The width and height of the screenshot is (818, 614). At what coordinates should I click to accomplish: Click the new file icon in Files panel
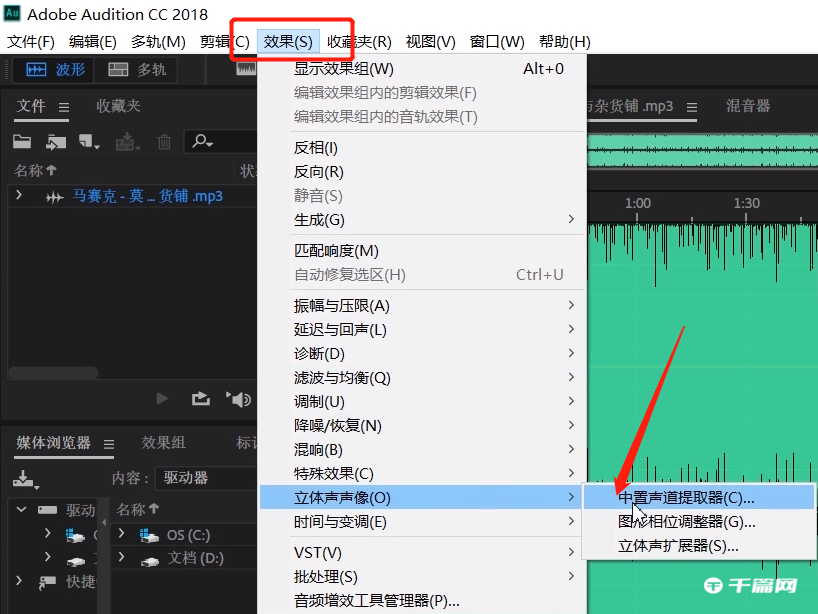click(86, 142)
